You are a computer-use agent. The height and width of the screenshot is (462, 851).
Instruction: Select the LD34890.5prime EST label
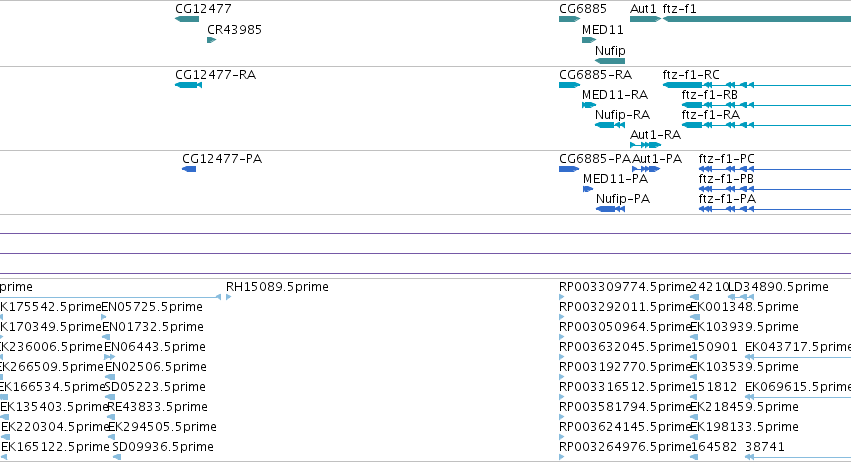tap(778, 287)
